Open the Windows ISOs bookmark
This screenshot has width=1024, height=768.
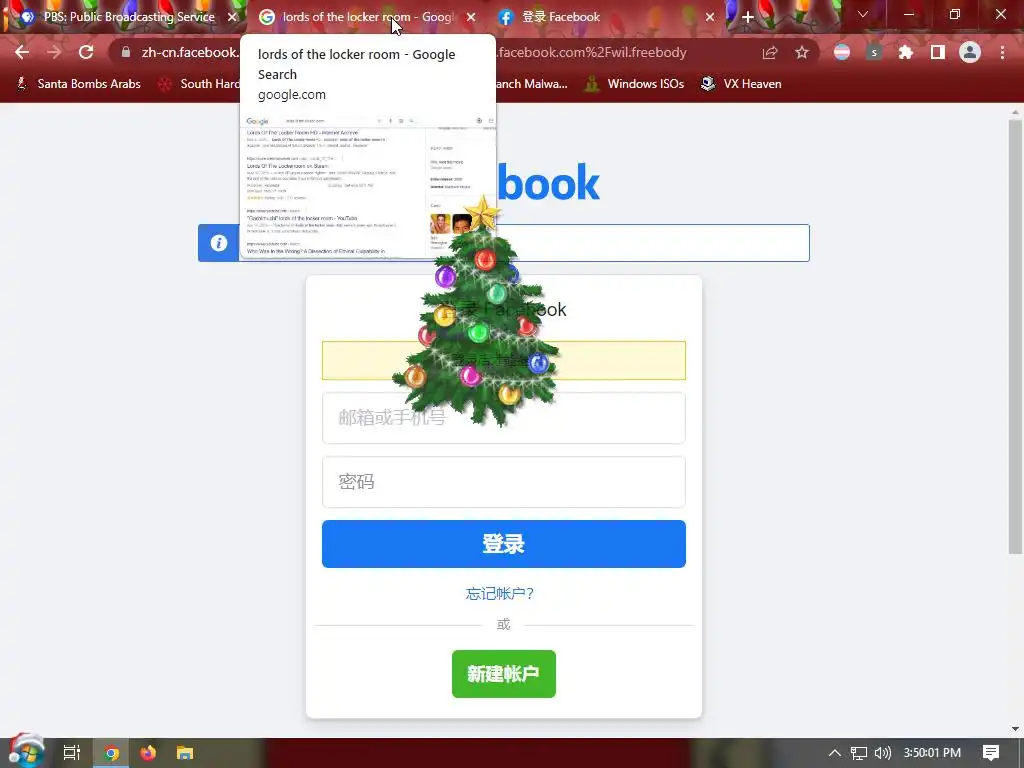(x=635, y=84)
